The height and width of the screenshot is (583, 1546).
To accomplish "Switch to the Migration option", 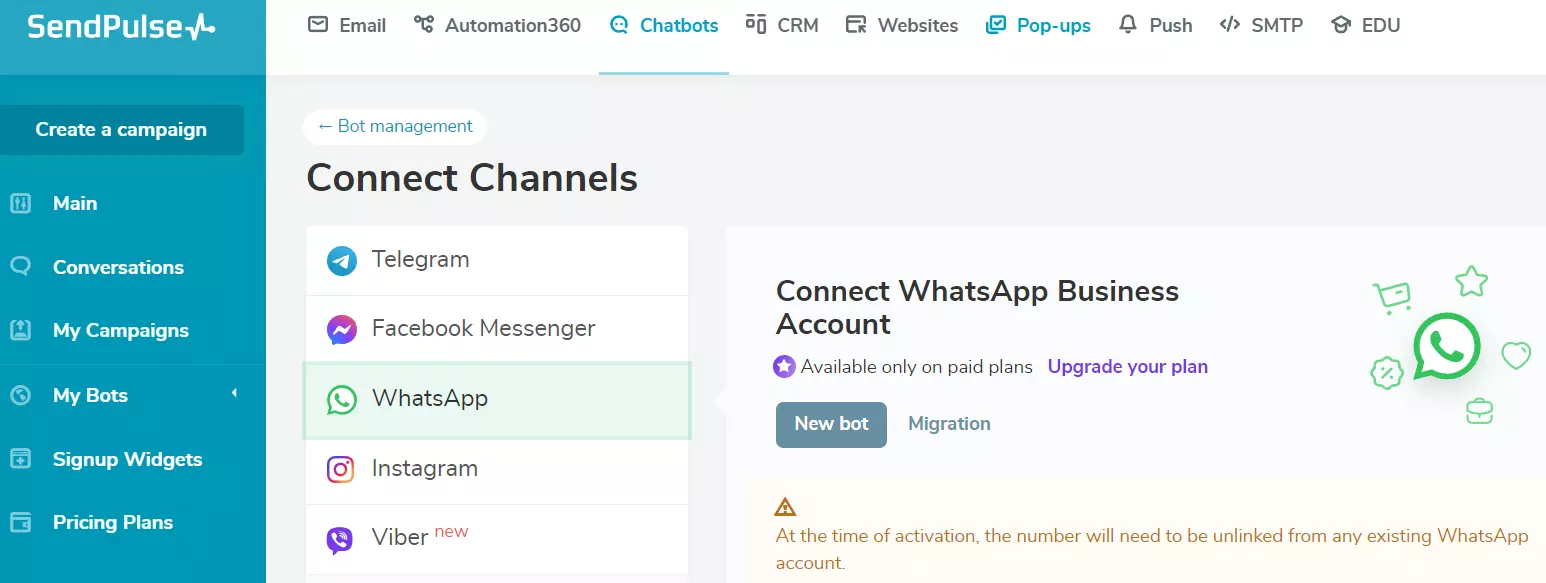I will tap(949, 424).
